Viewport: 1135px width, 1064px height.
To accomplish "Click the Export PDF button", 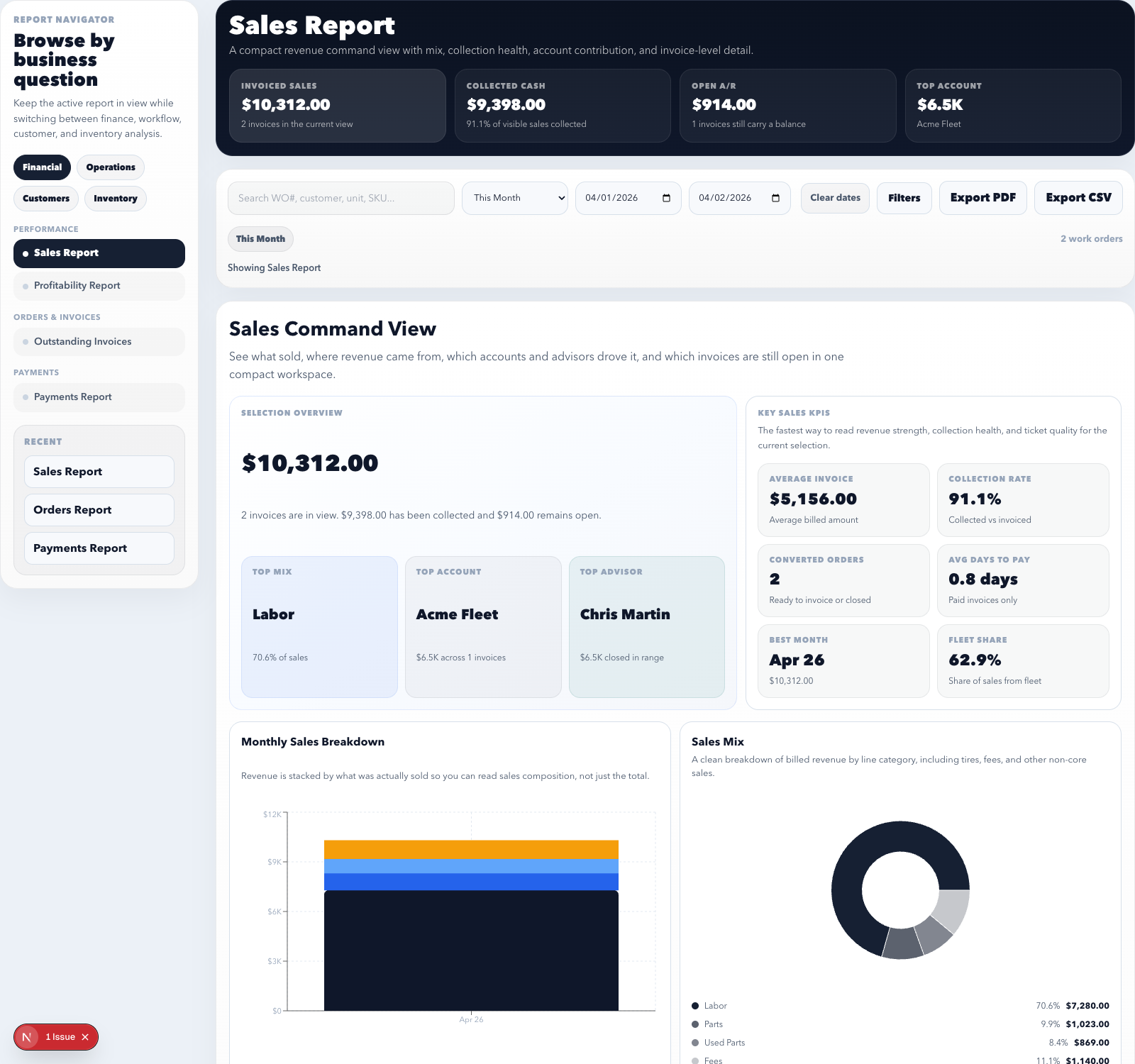I will [x=982, y=198].
